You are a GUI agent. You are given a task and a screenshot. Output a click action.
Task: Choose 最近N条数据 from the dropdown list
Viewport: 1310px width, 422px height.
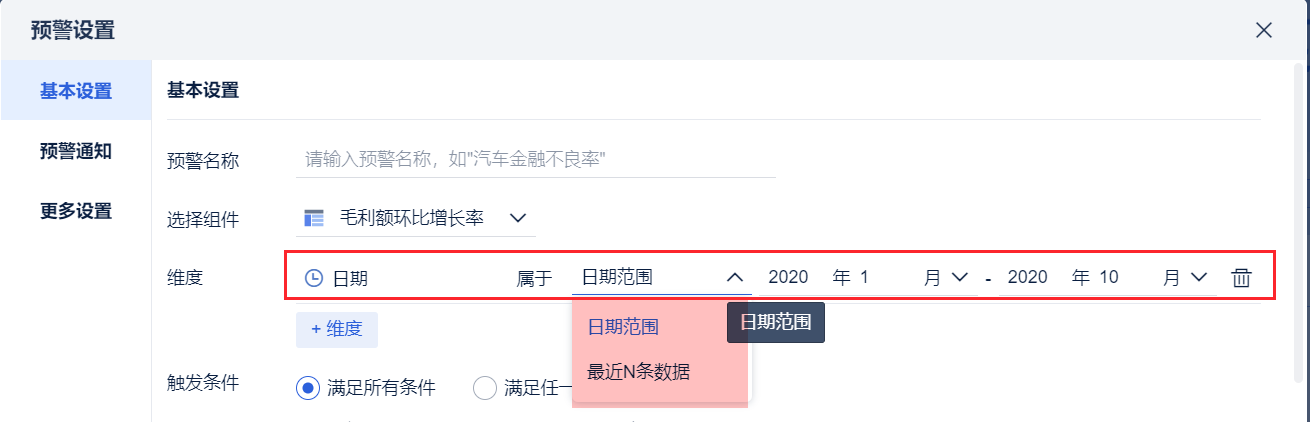click(638, 372)
